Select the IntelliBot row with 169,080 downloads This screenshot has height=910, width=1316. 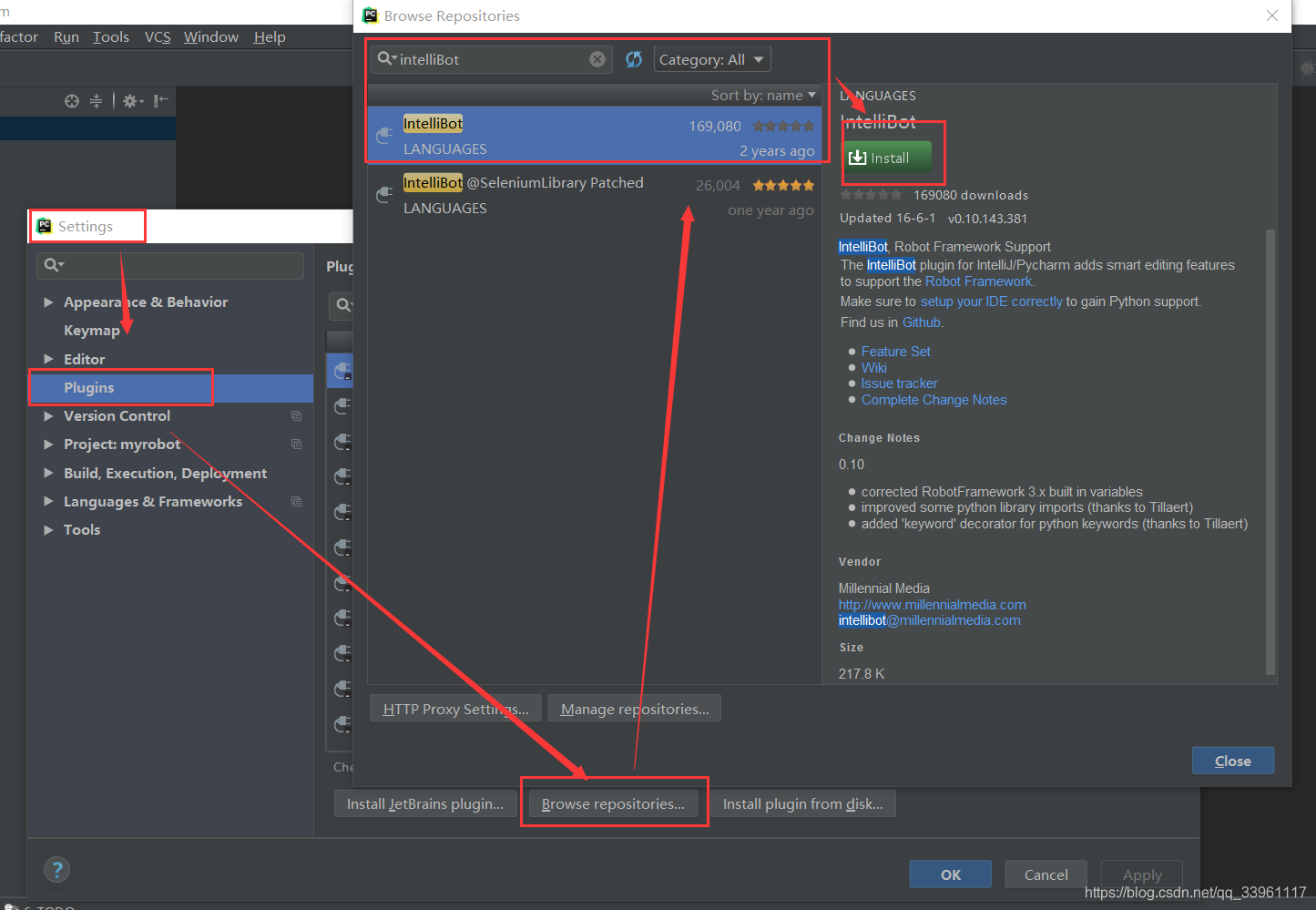[594, 136]
